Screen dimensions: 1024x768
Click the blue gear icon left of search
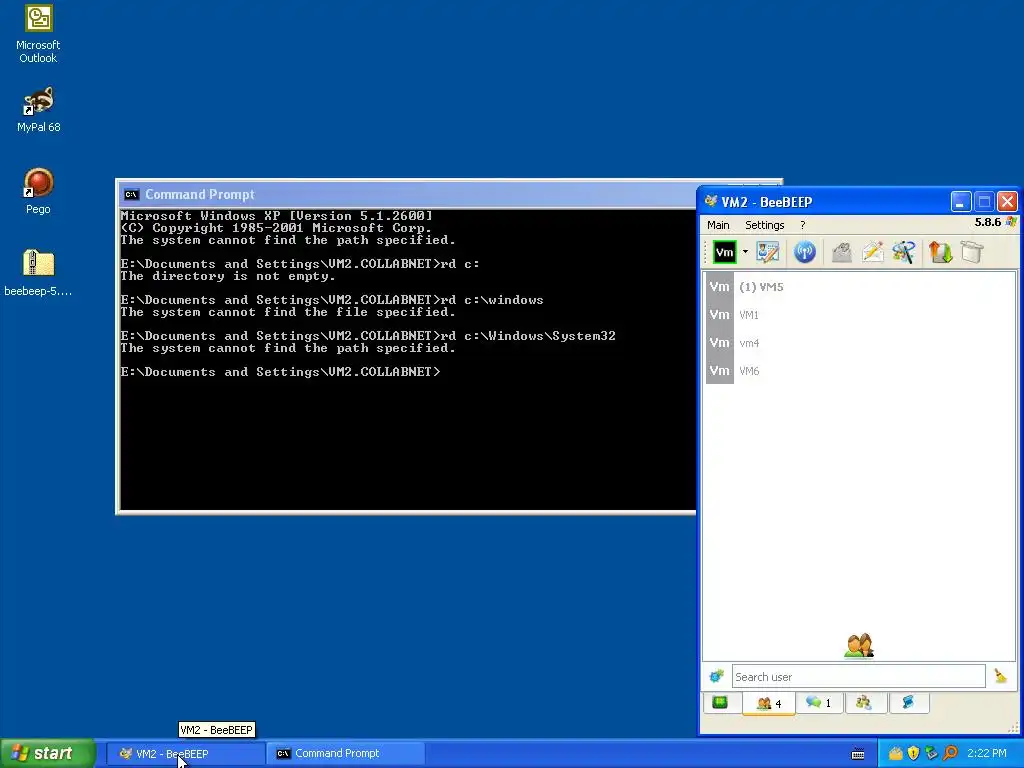point(716,676)
